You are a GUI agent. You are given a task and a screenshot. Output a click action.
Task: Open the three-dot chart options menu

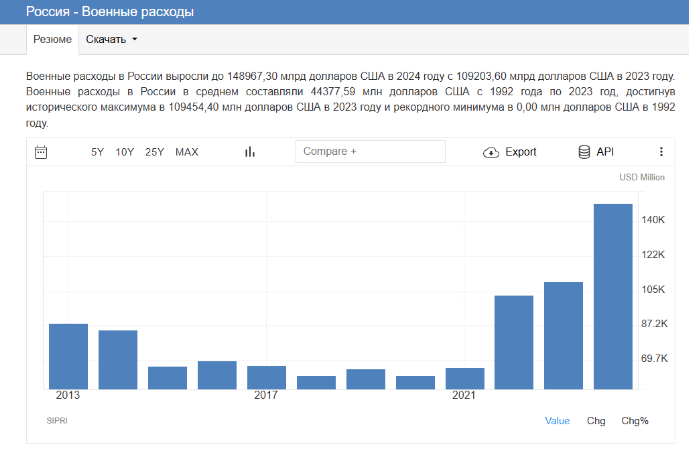click(x=661, y=152)
